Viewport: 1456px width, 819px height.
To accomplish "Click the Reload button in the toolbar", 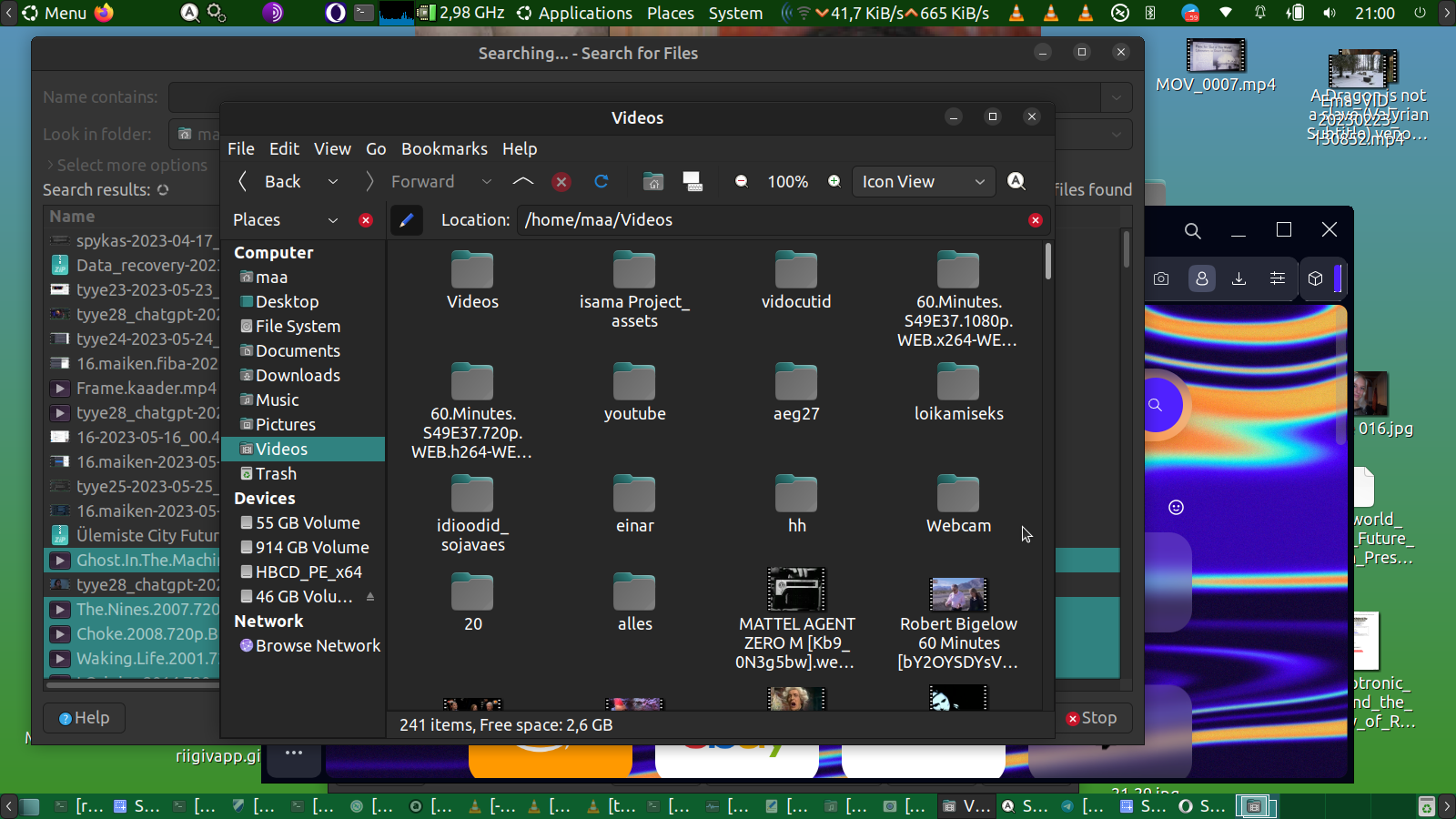I will [601, 182].
